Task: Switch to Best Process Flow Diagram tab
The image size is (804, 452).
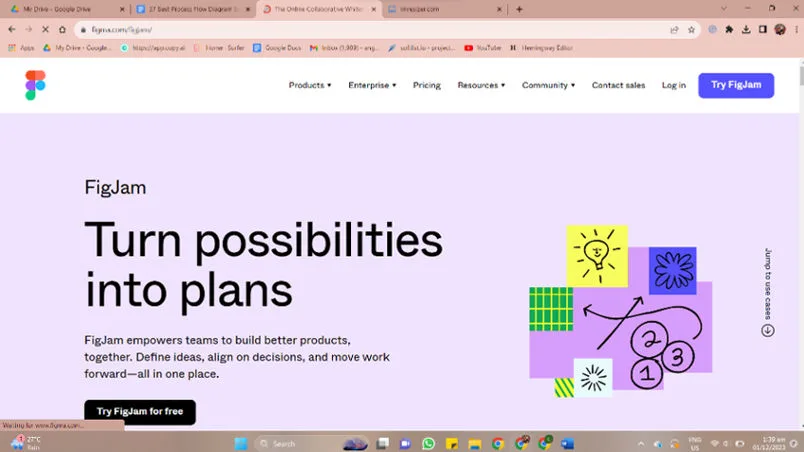Action: (192, 9)
